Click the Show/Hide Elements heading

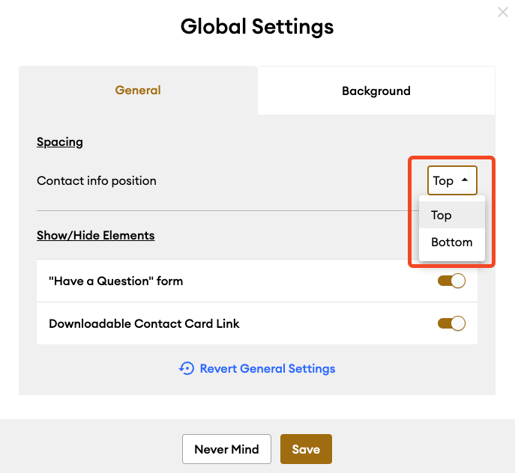tap(96, 235)
